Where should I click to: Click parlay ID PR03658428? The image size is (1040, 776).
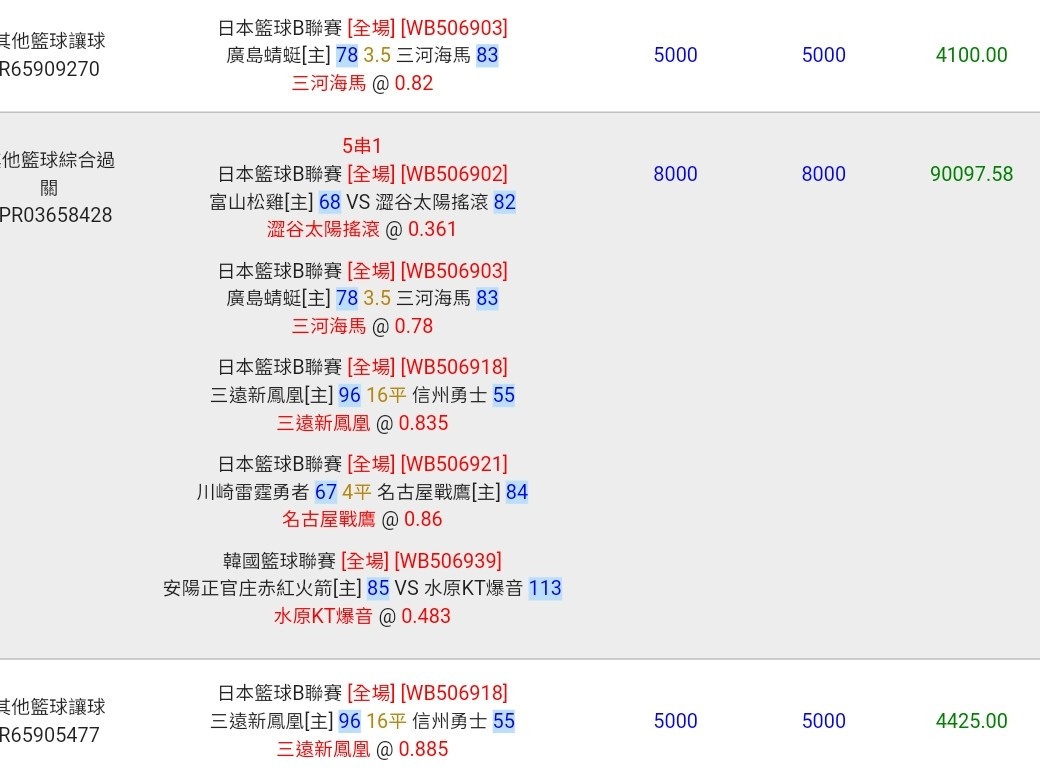(x=56, y=215)
